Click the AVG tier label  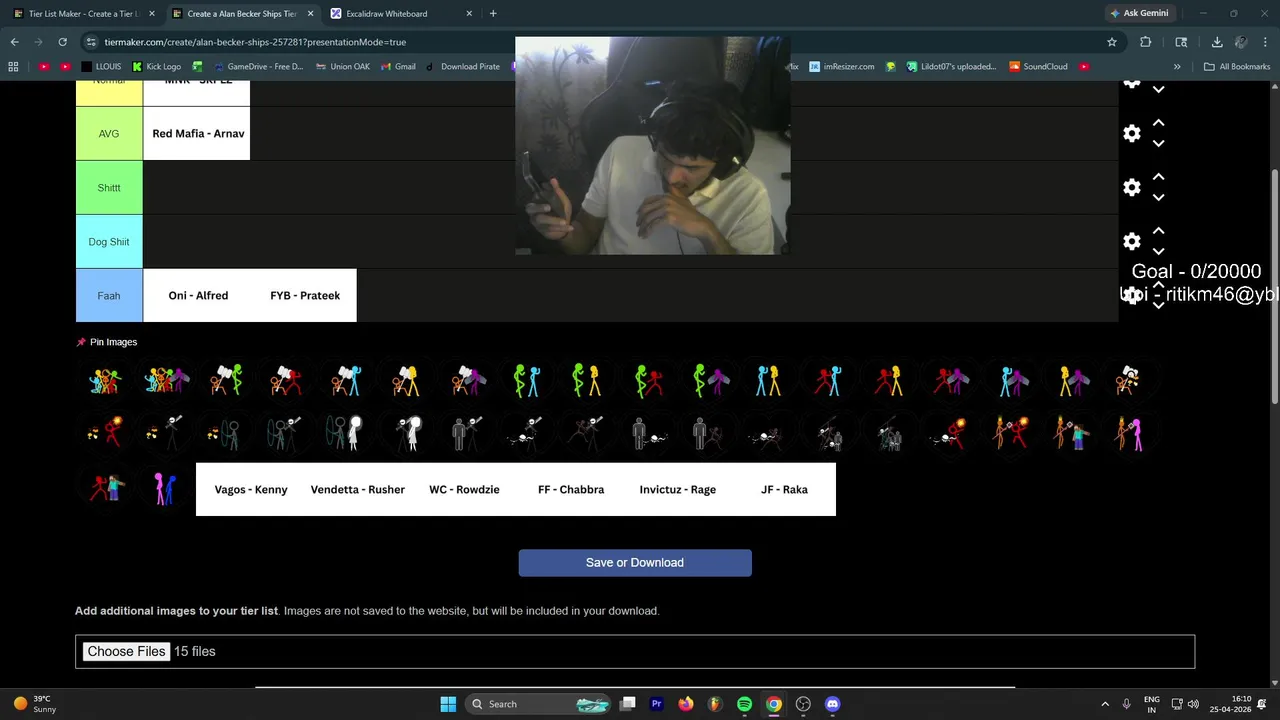tap(109, 134)
